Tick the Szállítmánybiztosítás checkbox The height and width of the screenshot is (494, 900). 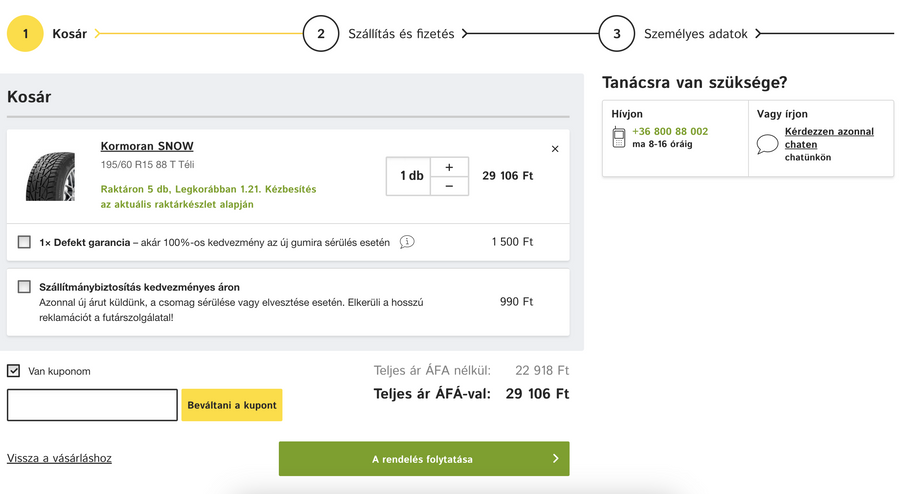pyautogui.click(x=24, y=287)
